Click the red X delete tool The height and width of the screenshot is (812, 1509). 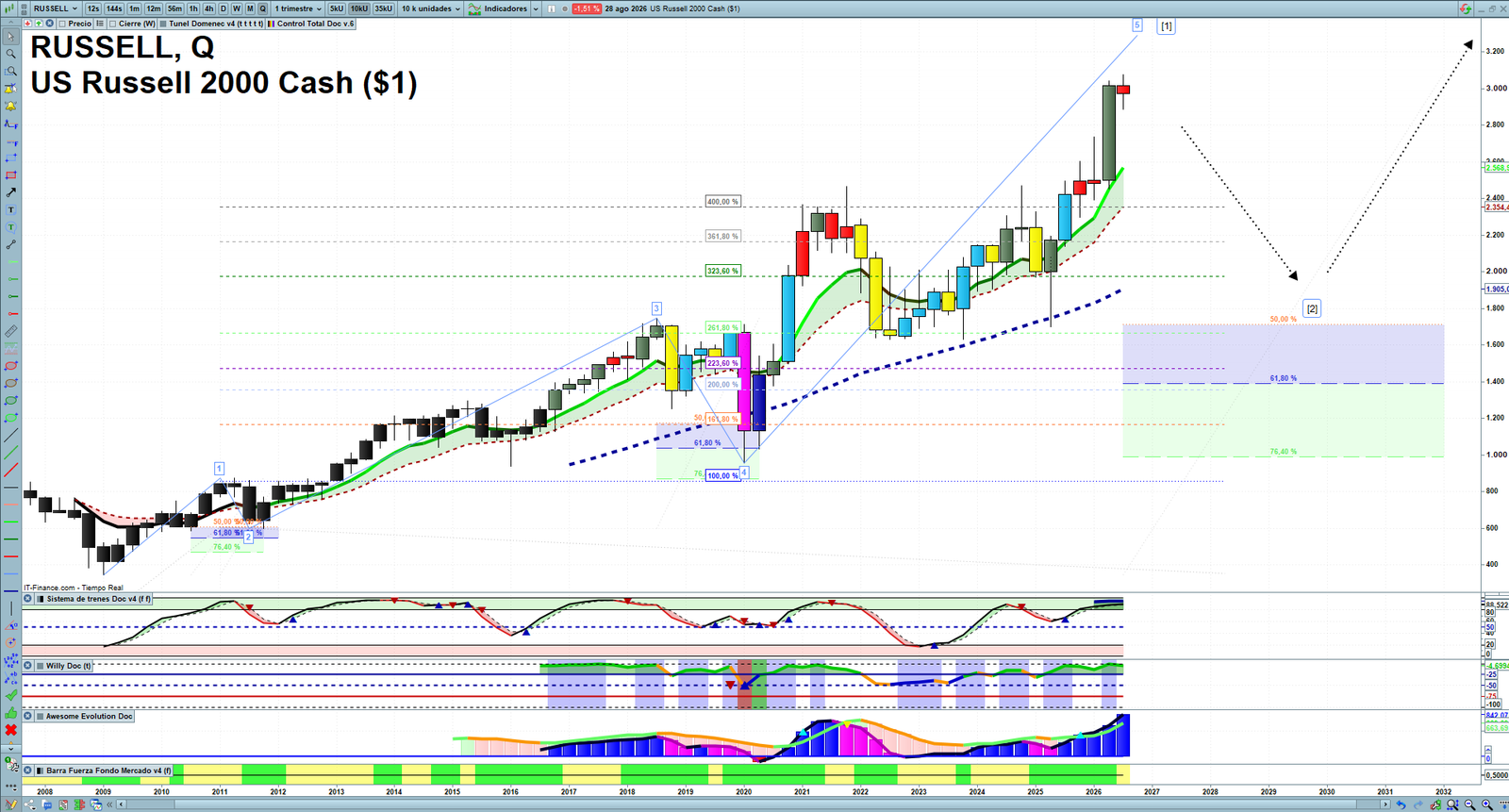(11, 730)
